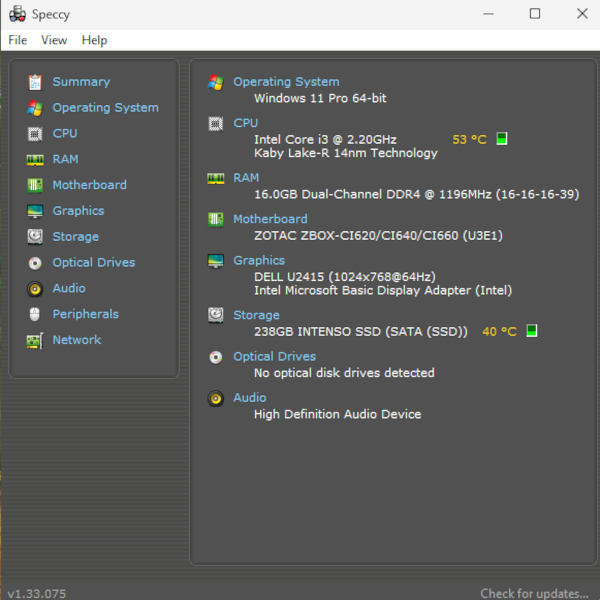Select Summary in the sidebar
600x600 pixels.
[x=81, y=82]
